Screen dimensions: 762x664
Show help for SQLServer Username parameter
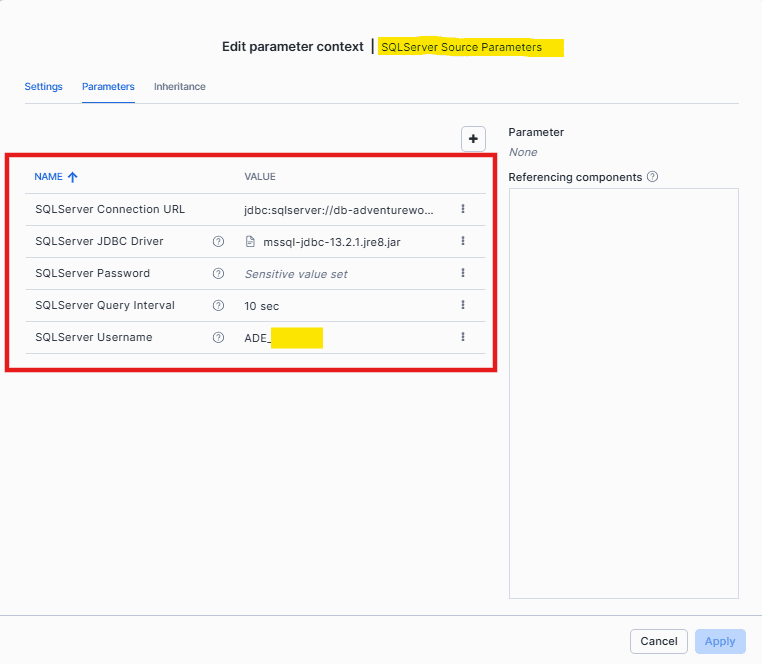218,337
